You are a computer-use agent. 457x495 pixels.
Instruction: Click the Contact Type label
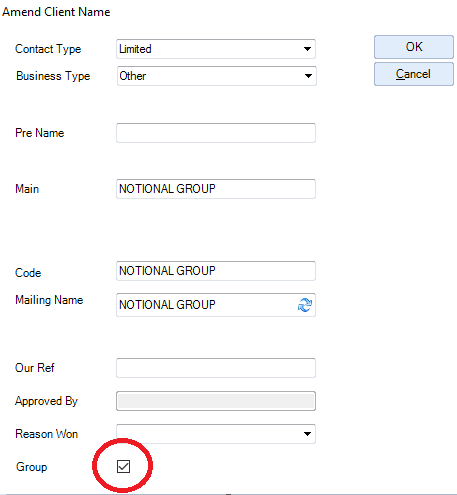pyautogui.click(x=48, y=49)
